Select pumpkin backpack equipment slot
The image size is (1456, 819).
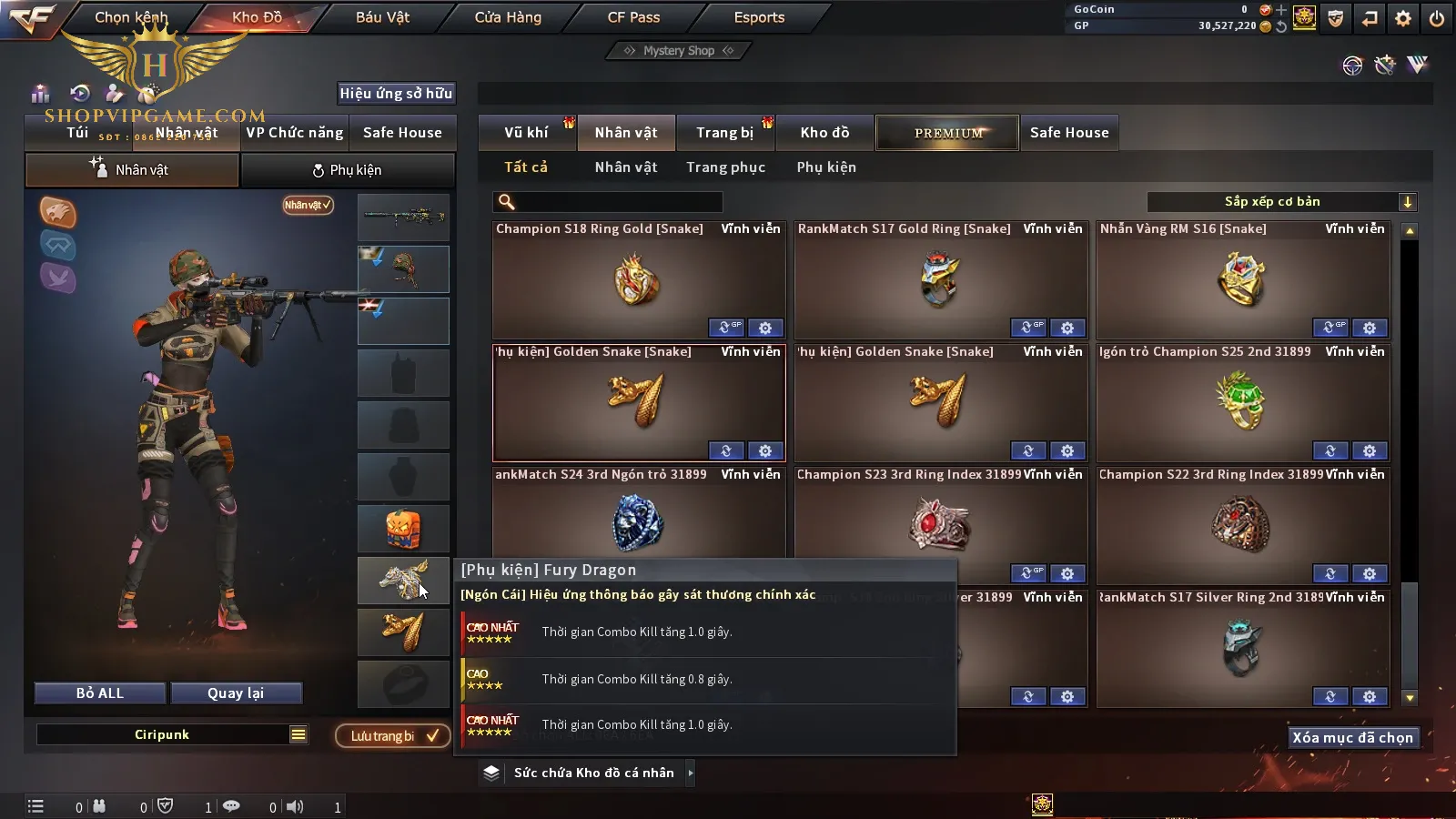[x=403, y=529]
